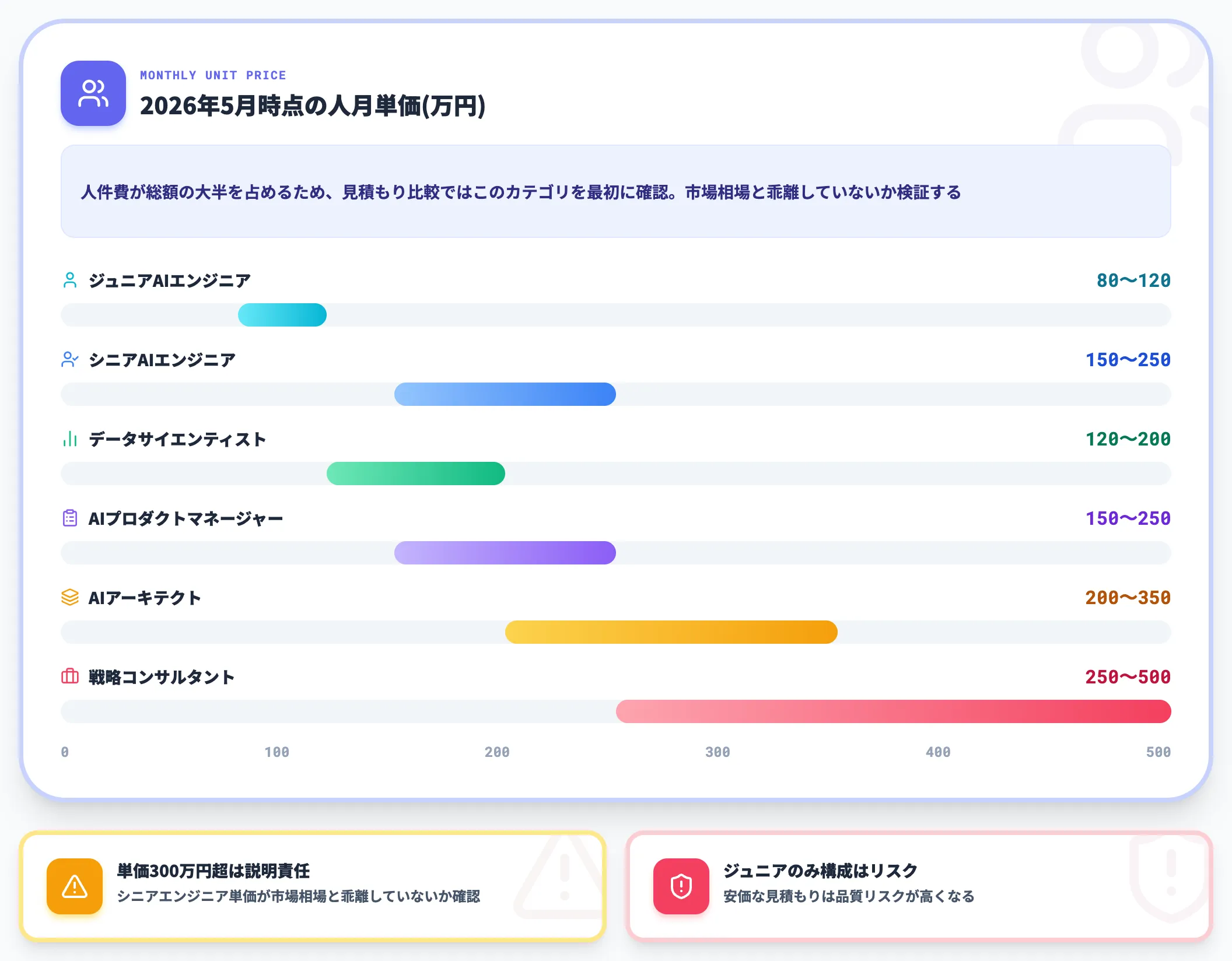Viewport: 1232px width, 961px height.
Task: Click the green データサイエンティスト range bar
Action: pos(416,474)
